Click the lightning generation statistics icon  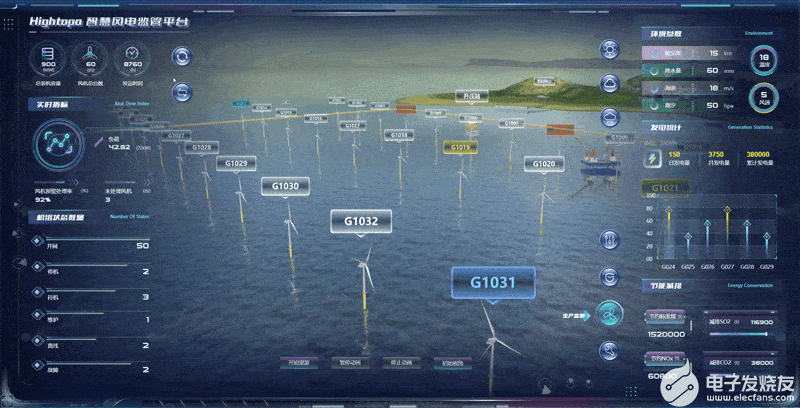pyautogui.click(x=652, y=160)
